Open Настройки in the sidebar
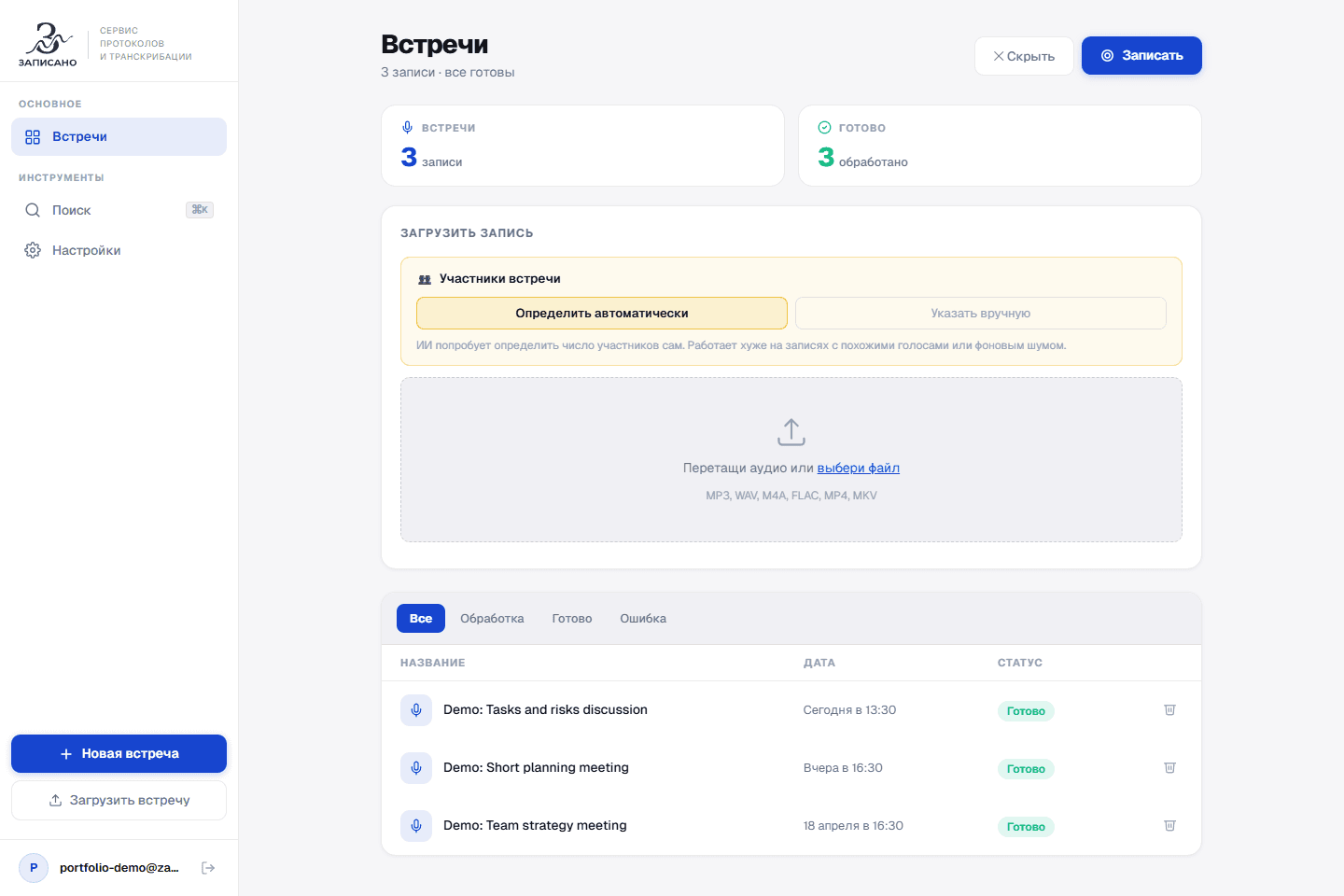 (x=119, y=250)
